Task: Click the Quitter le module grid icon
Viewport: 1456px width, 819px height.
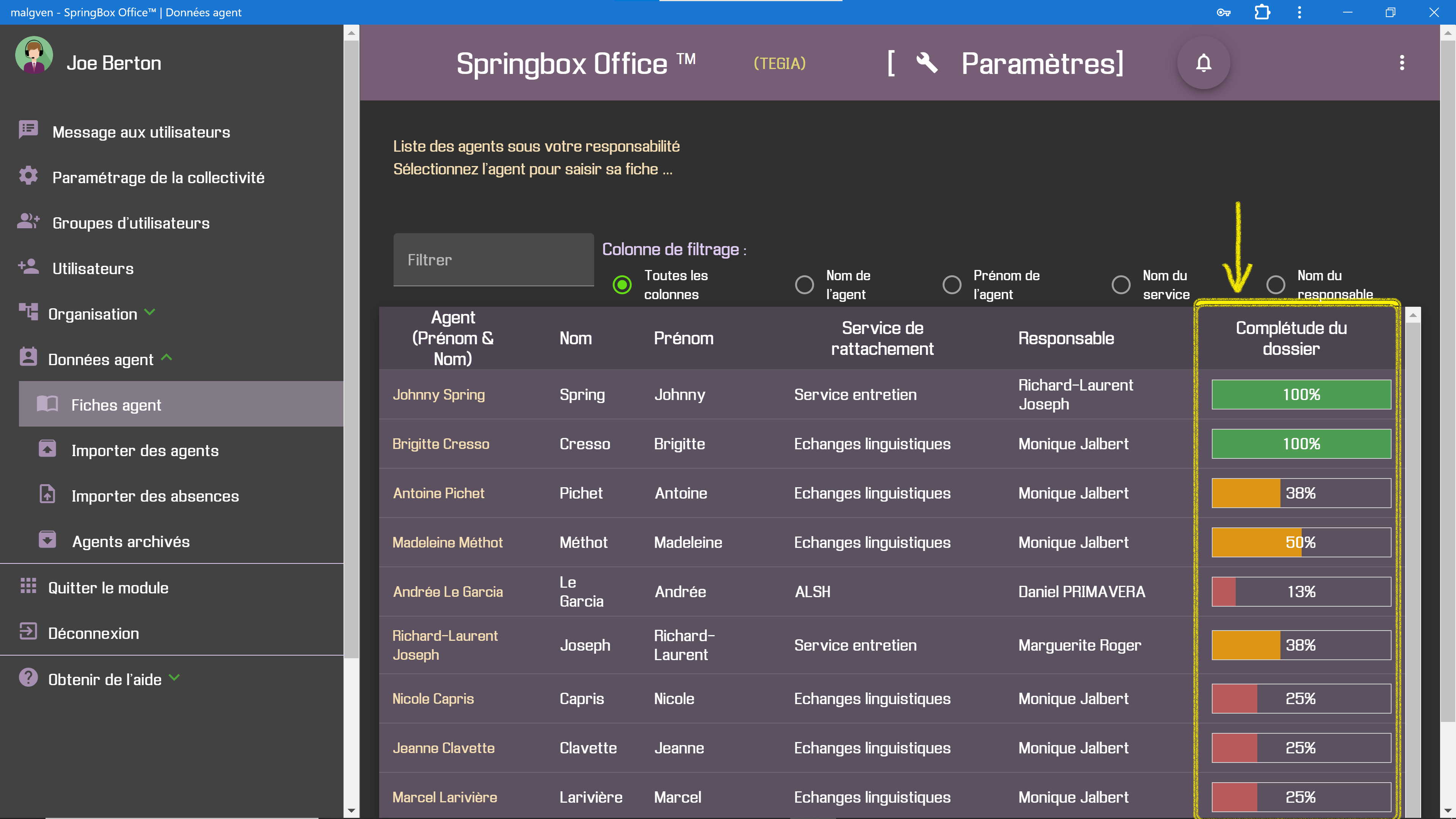Action: click(x=28, y=586)
